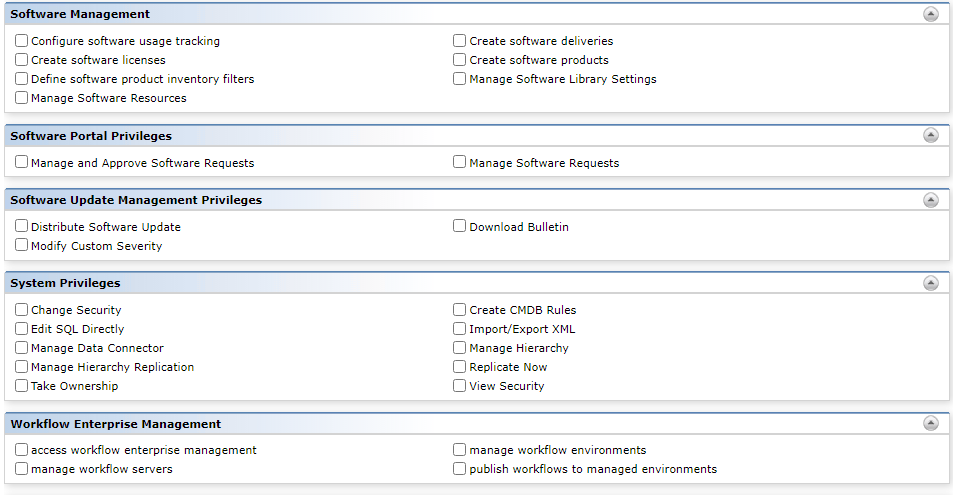
Task: Collapse Workflow Enterprise Management section
Action: pos(931,423)
